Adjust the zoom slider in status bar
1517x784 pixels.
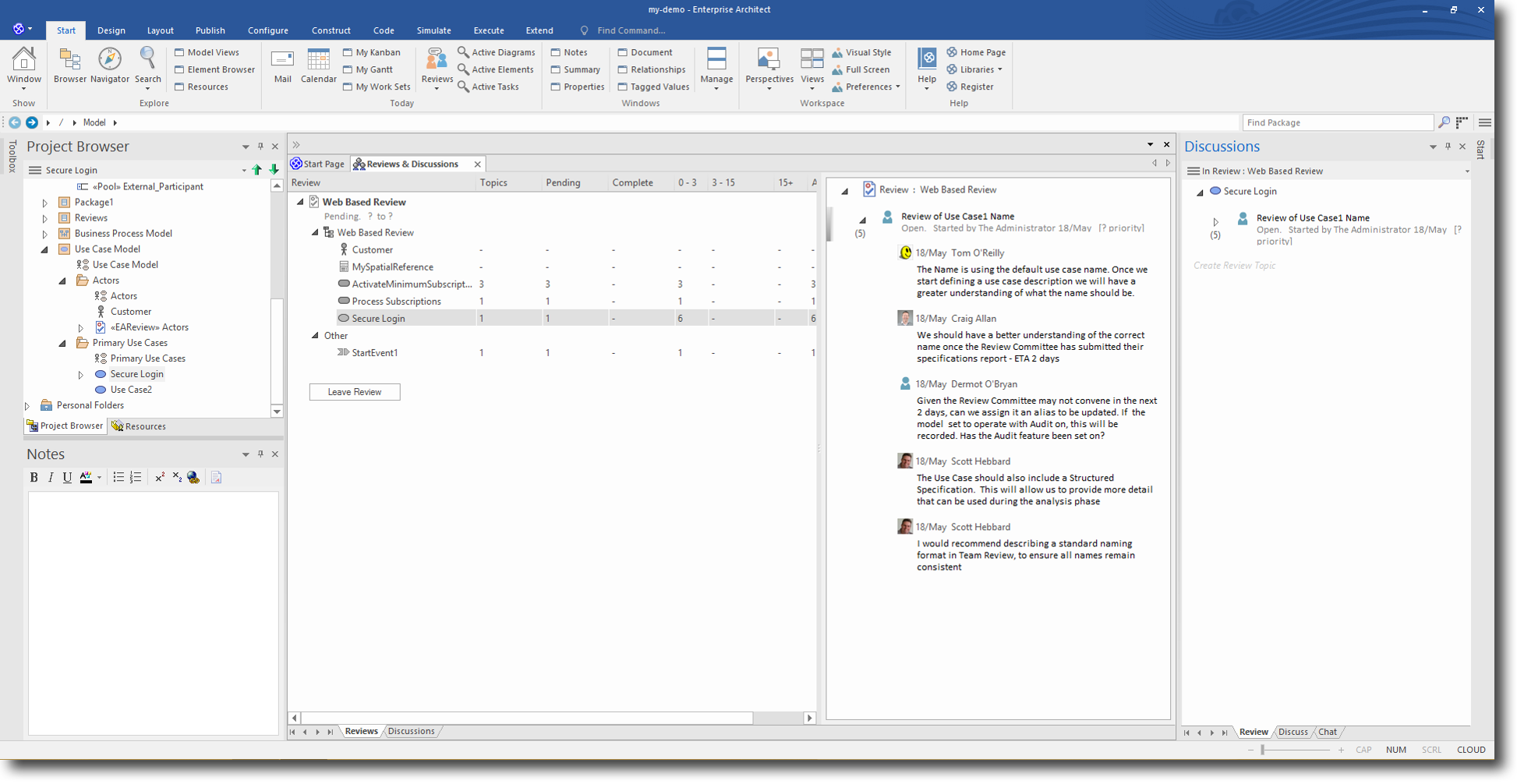[1263, 750]
